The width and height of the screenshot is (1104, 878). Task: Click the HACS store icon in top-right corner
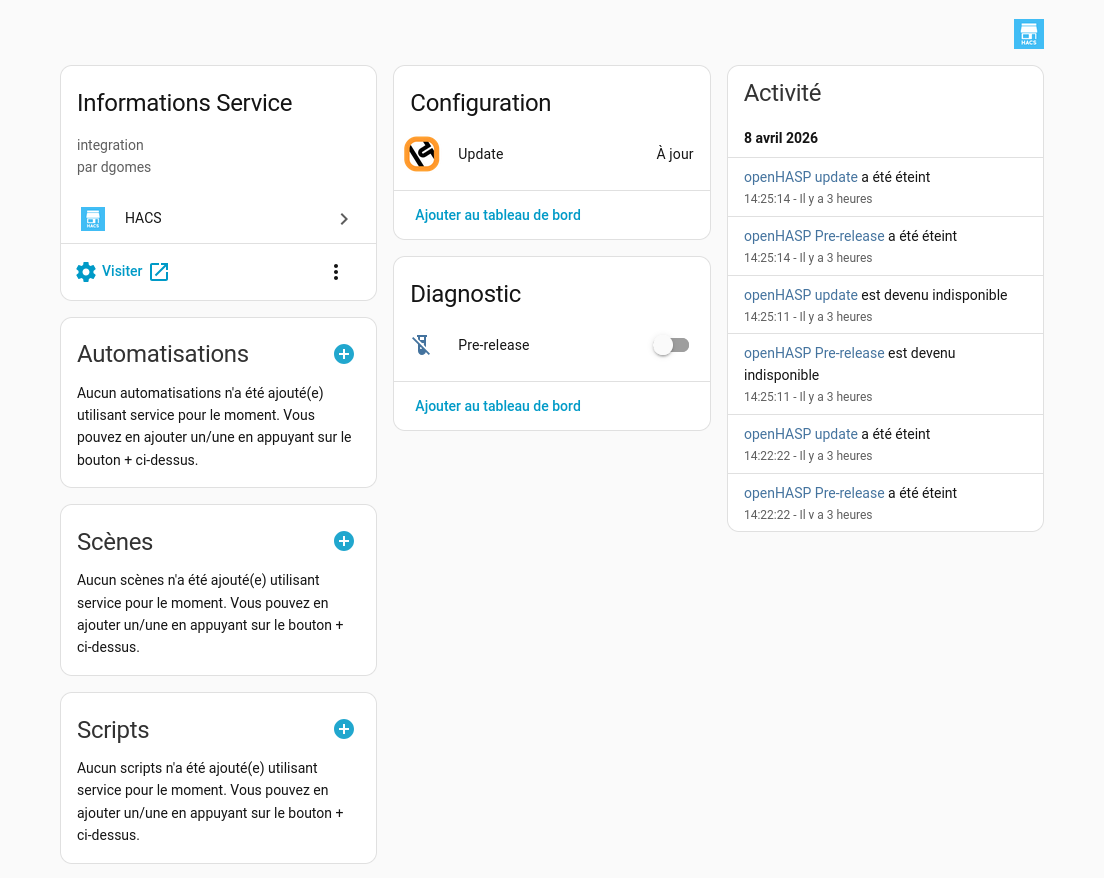click(1029, 34)
